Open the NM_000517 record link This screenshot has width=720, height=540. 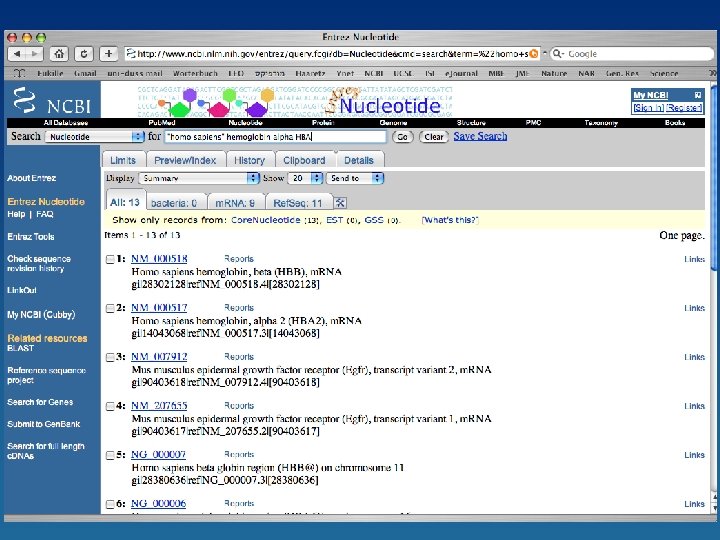click(159, 308)
